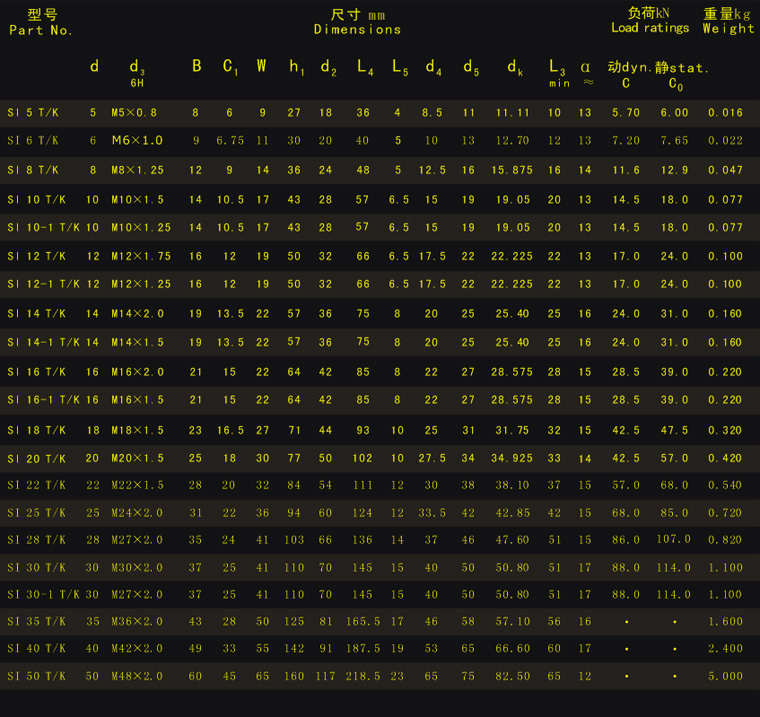Select part number 'SI 28 T/K'
760x717 pixels.
(x=36, y=540)
